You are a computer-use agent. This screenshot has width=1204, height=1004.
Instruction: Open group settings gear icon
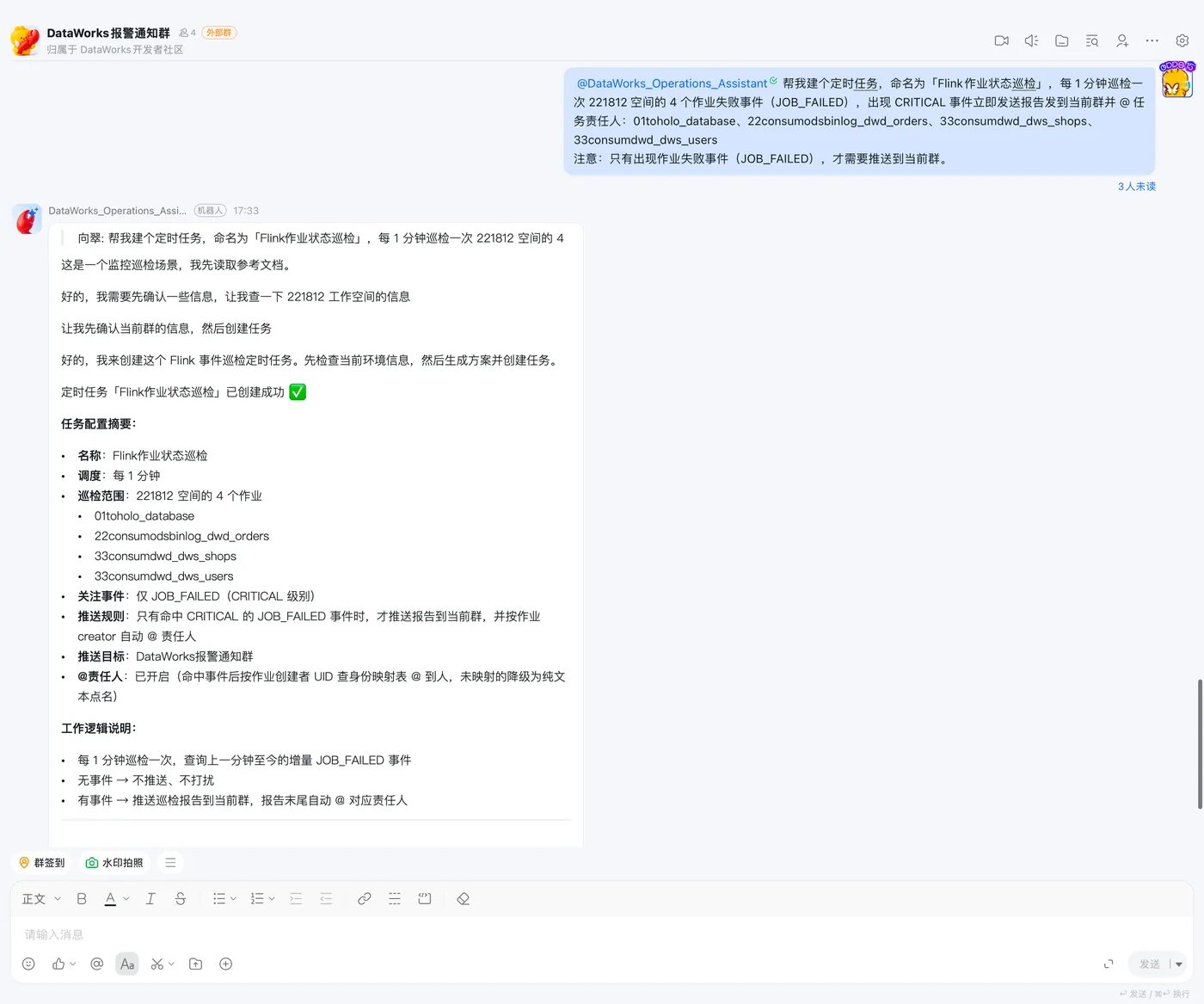click(x=1182, y=40)
